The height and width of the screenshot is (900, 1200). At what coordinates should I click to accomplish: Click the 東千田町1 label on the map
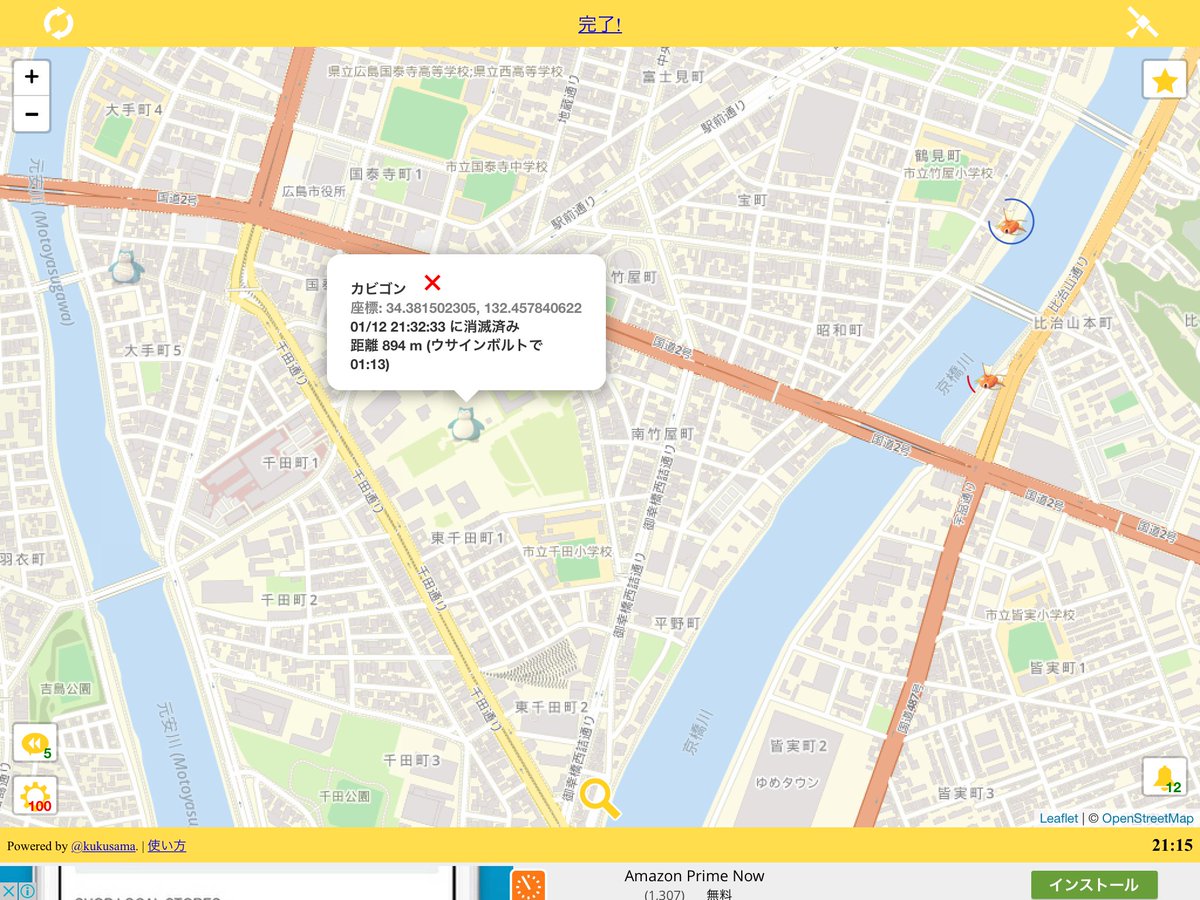point(467,538)
